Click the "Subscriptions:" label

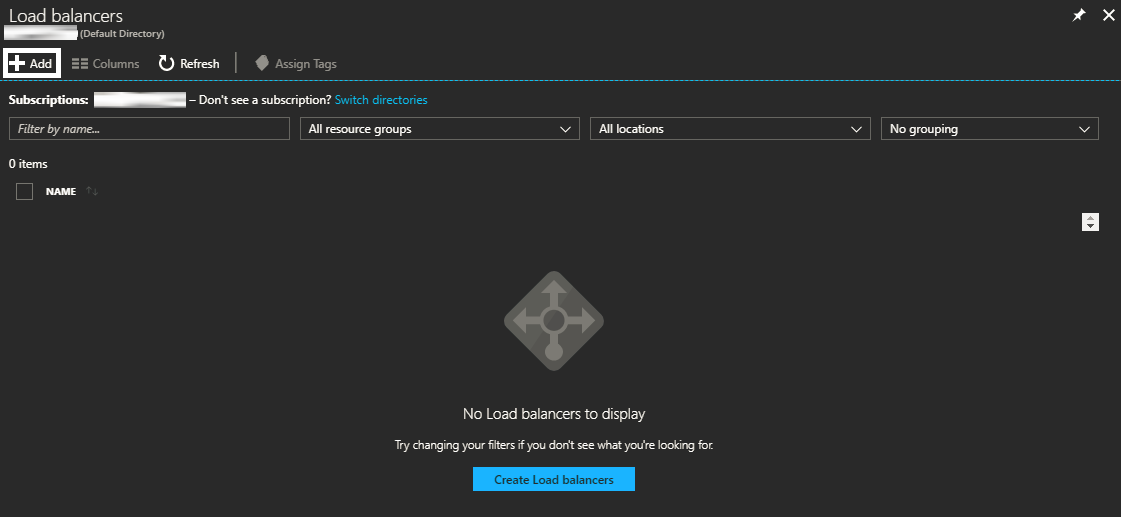pyautogui.click(x=49, y=100)
